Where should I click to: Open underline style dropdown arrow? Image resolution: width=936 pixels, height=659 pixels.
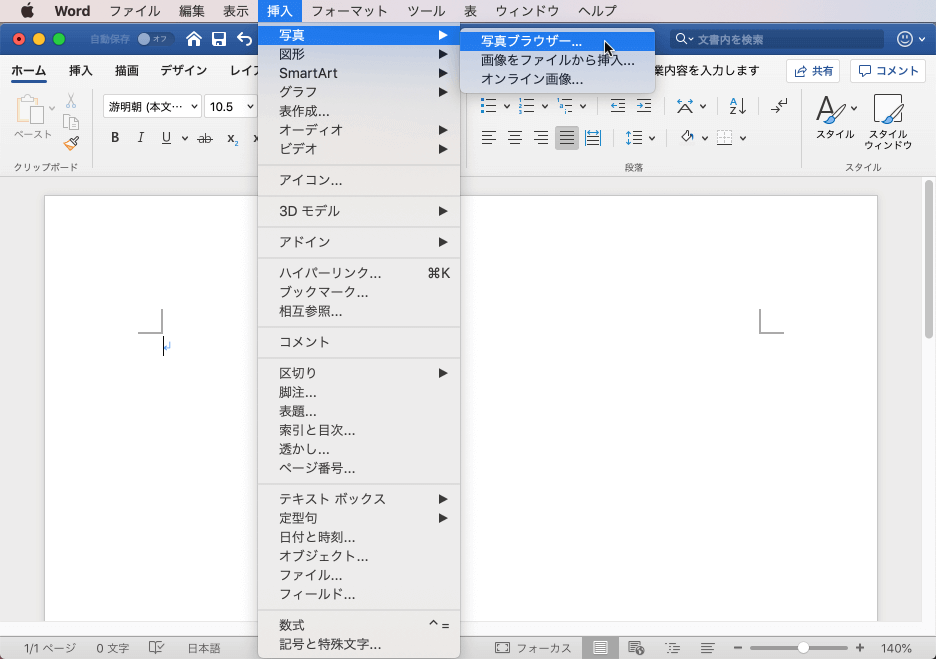click(x=185, y=138)
